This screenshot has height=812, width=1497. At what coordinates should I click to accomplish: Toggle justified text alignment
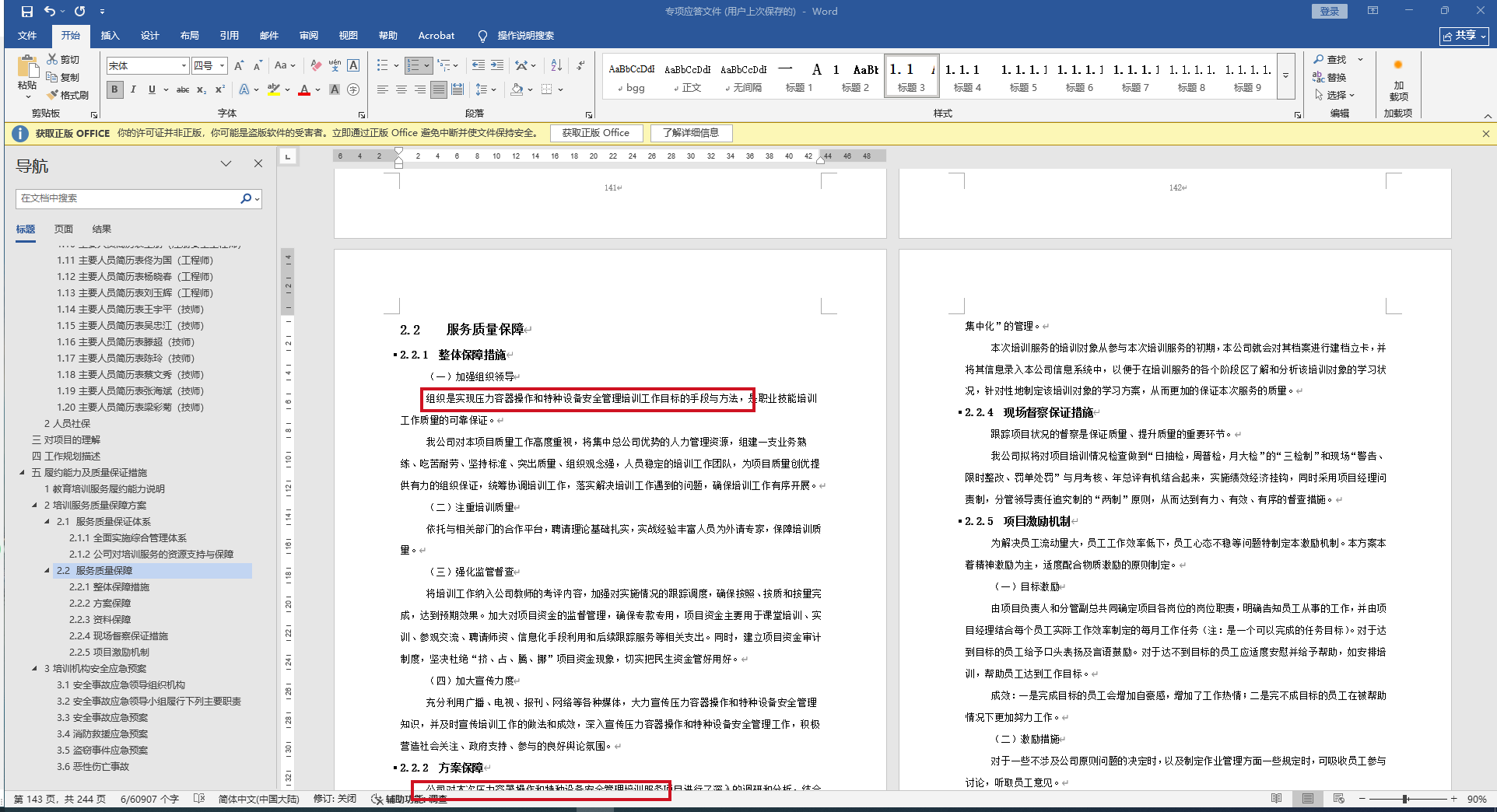coord(439,89)
